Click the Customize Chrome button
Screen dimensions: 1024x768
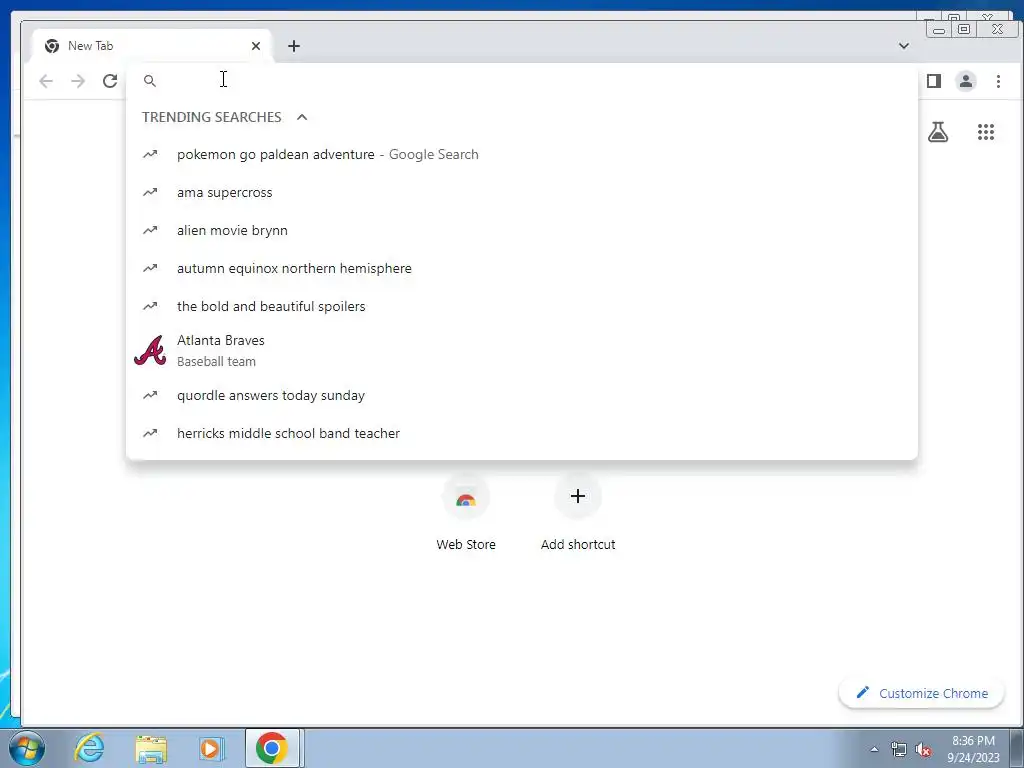[x=921, y=693]
